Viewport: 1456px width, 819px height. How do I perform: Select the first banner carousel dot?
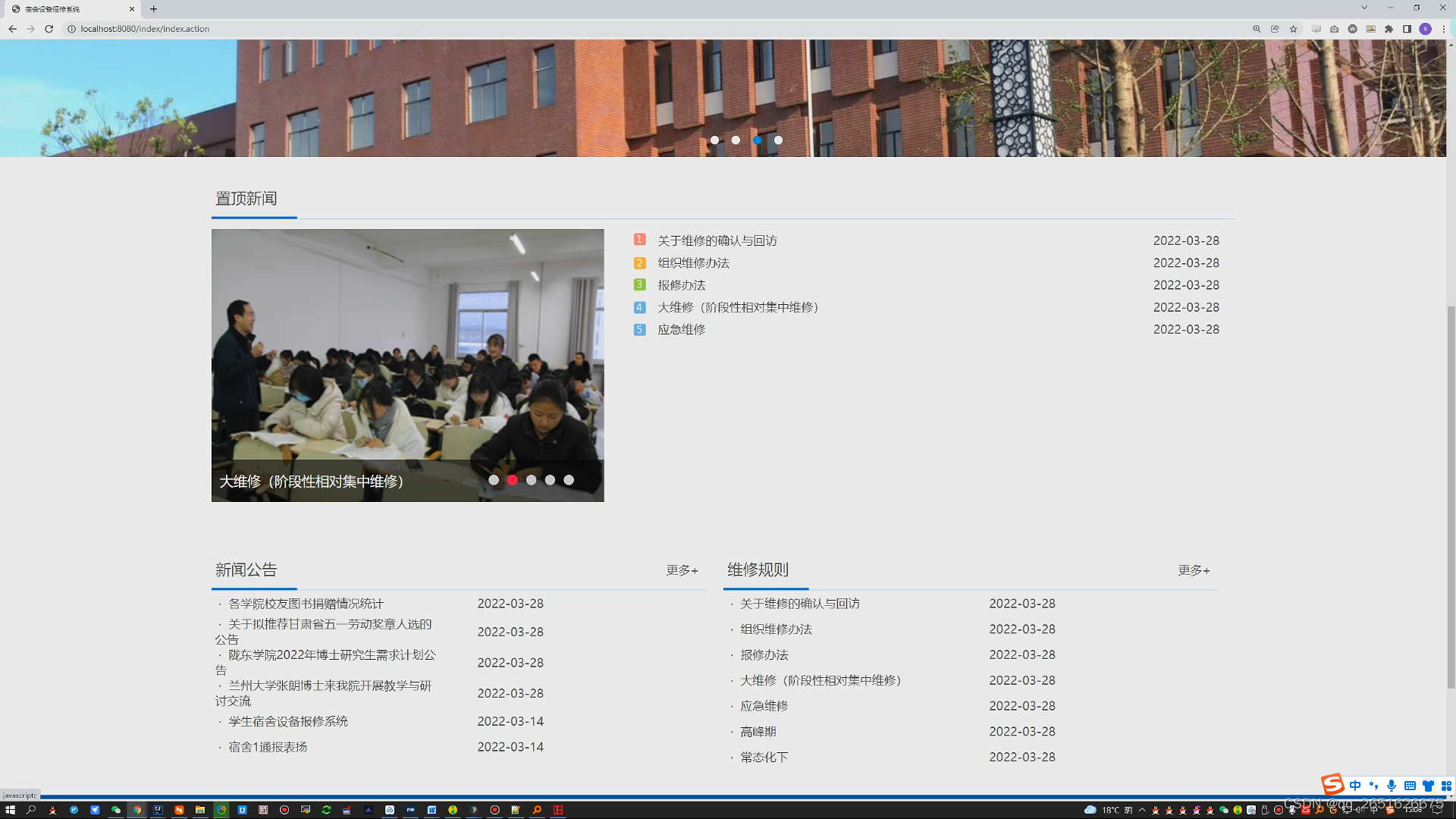click(x=714, y=140)
